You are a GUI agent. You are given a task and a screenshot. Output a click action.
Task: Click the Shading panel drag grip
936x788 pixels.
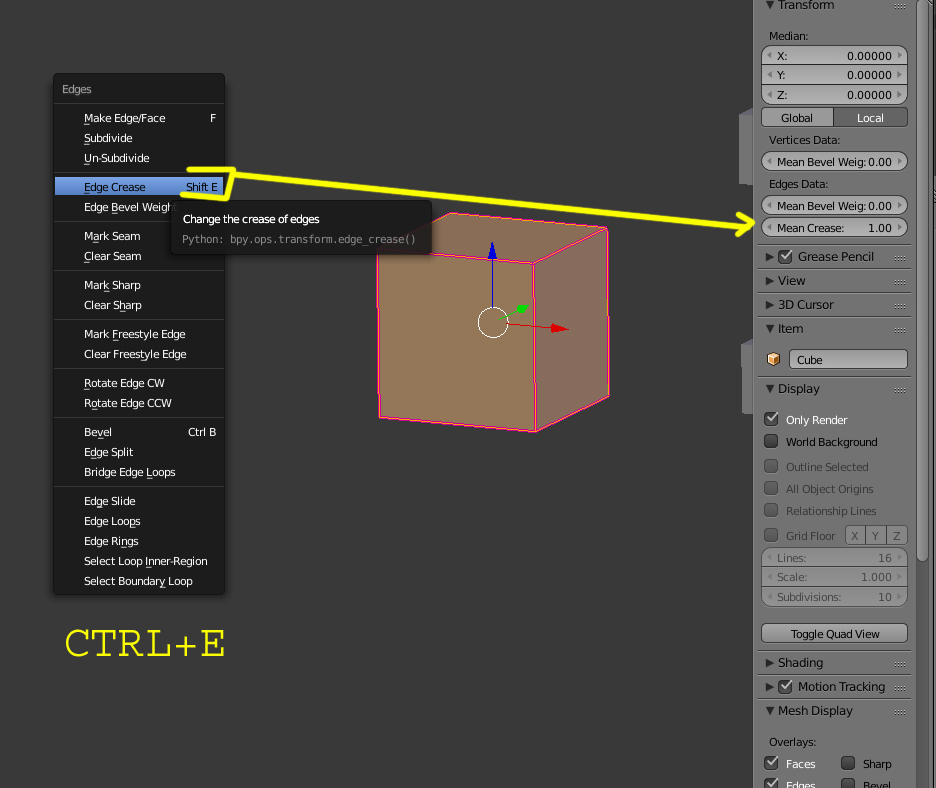click(900, 664)
